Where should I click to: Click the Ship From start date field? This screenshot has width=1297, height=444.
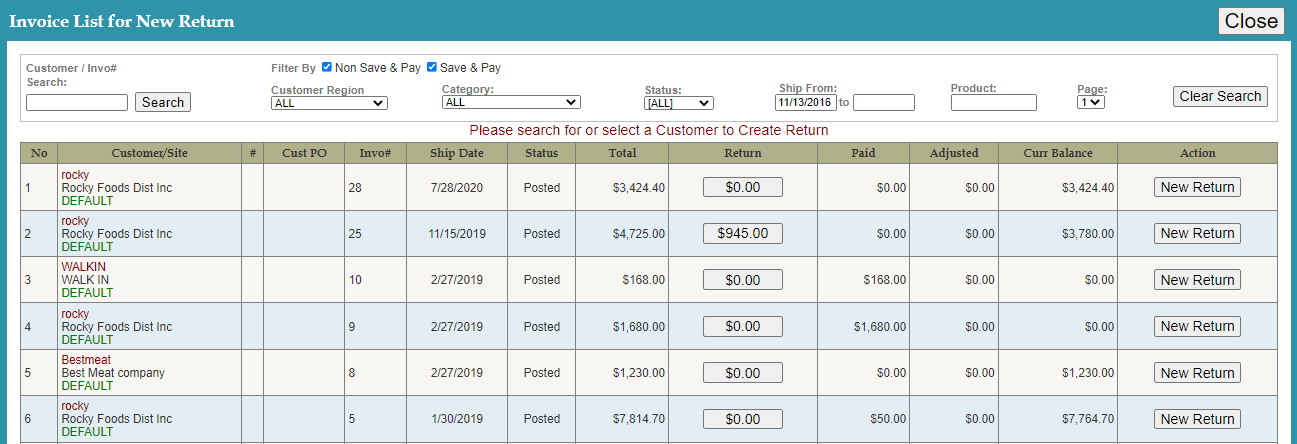click(805, 102)
